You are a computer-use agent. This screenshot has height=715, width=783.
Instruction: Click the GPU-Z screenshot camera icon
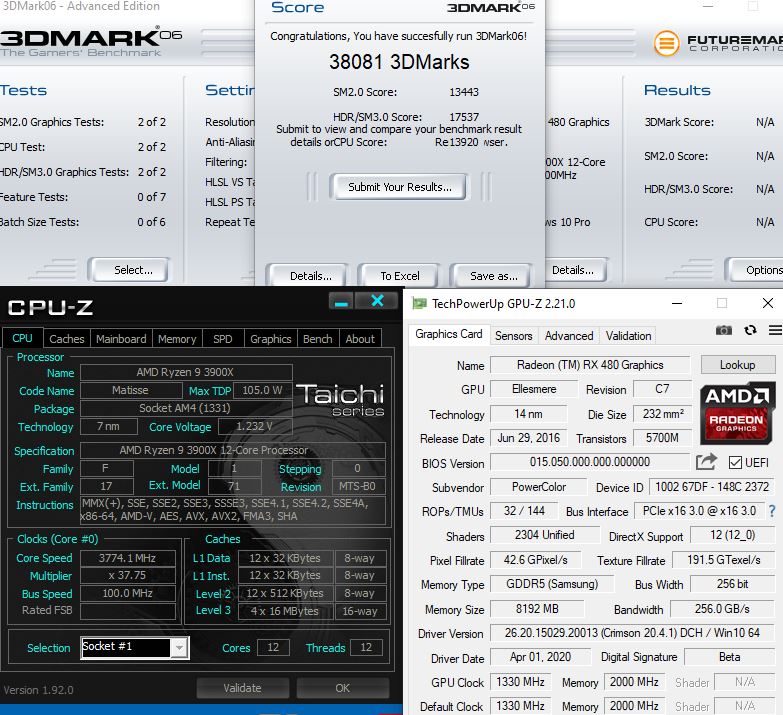point(724,330)
